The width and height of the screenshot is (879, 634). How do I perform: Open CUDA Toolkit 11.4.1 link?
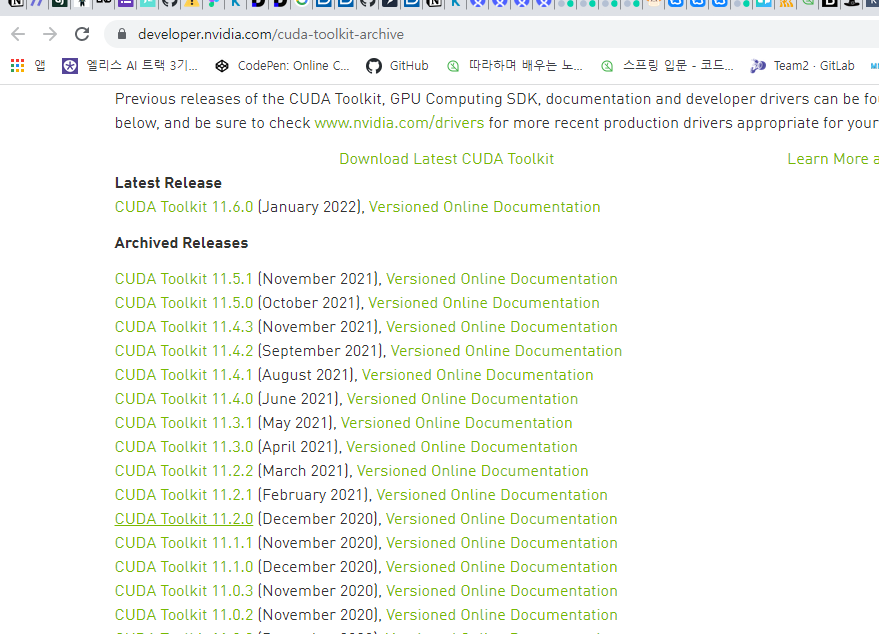pyautogui.click(x=184, y=375)
